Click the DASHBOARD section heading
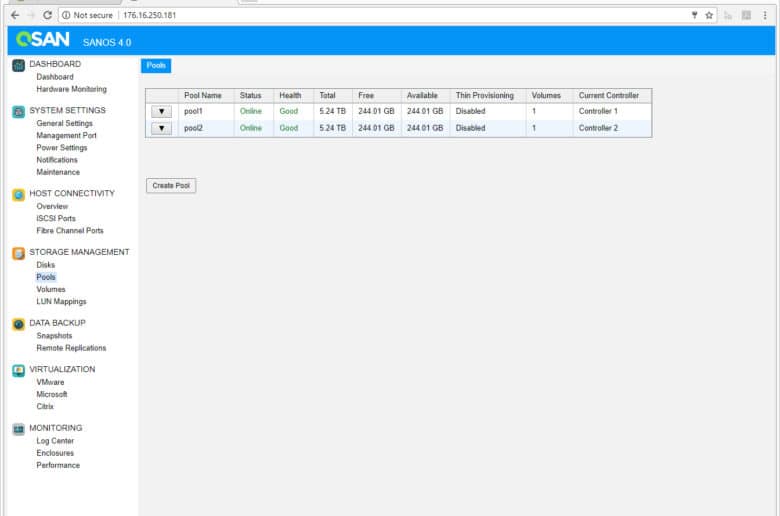780x516 pixels. pos(55,64)
